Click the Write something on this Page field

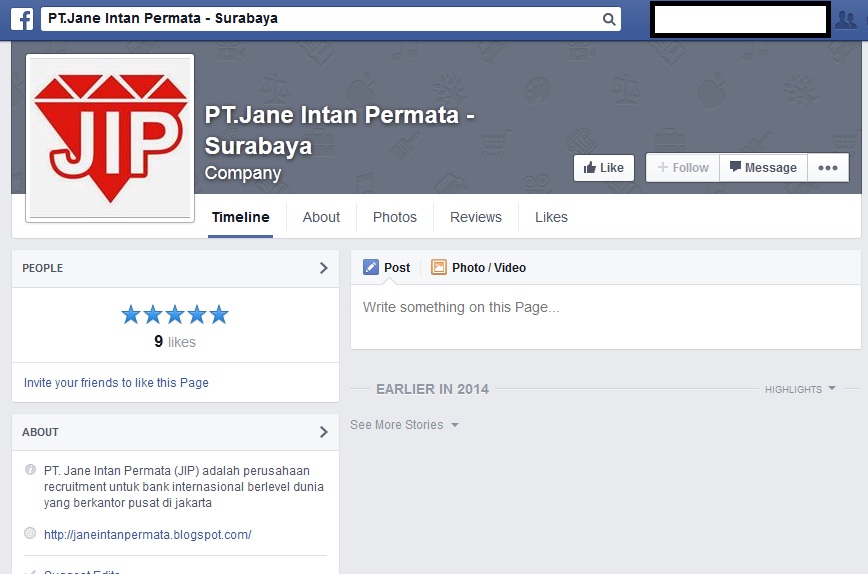(606, 317)
